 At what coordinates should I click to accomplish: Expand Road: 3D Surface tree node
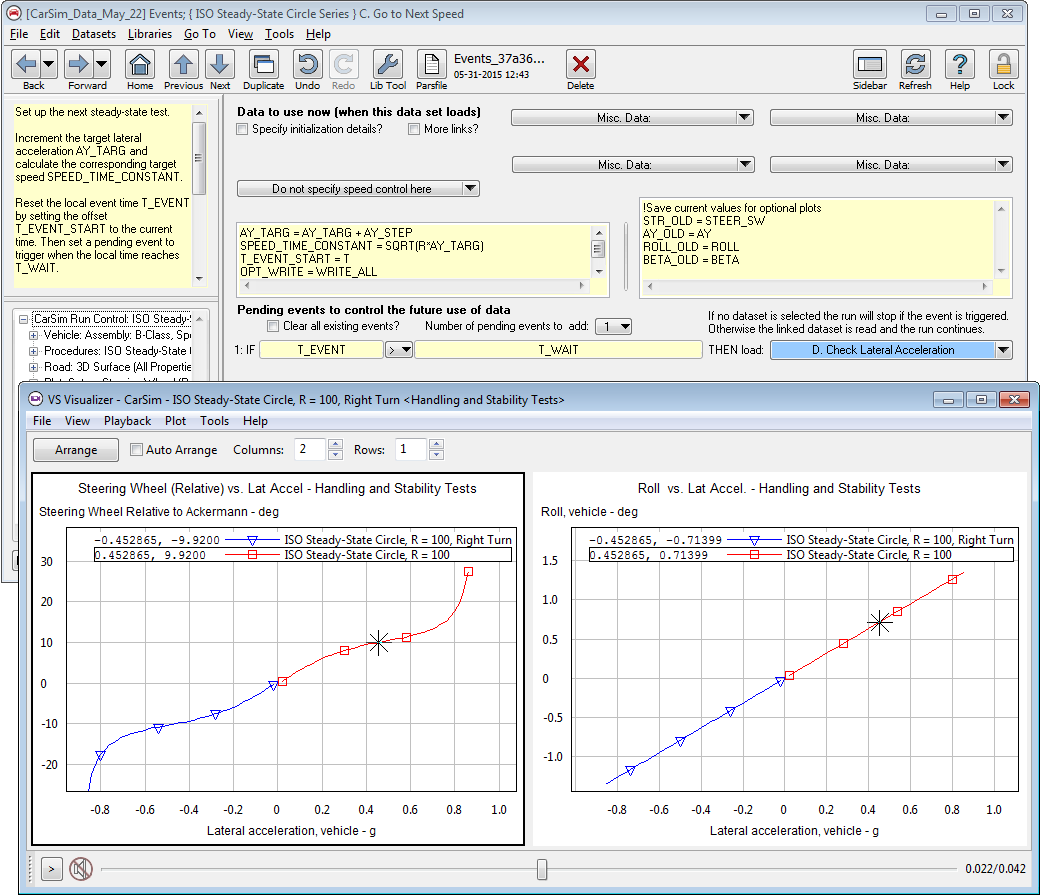33,367
